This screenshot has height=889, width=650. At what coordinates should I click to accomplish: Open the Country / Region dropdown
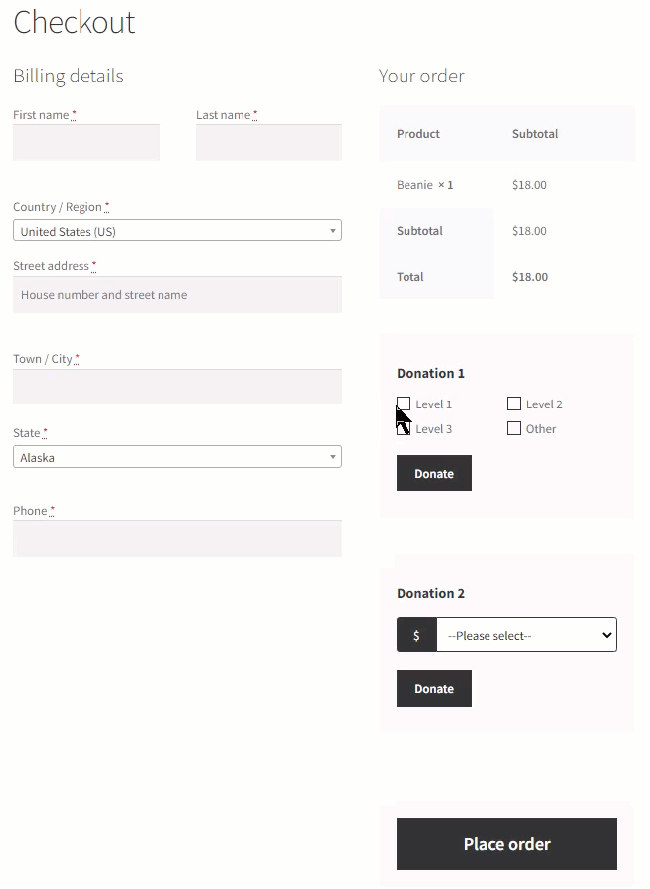[x=177, y=231]
